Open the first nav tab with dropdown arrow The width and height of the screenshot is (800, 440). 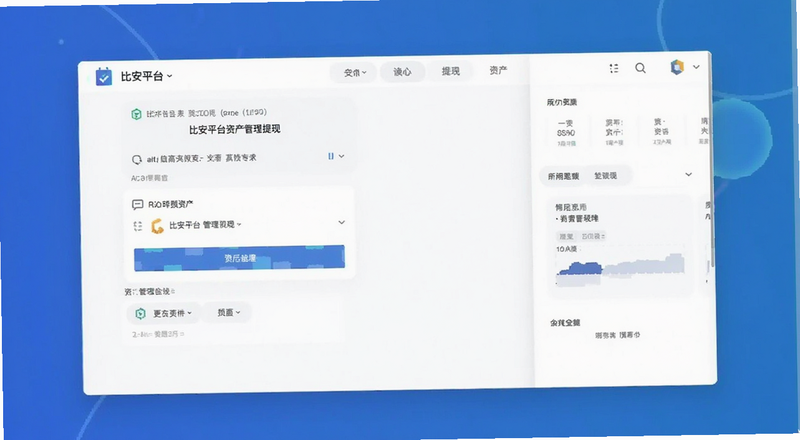pos(354,72)
